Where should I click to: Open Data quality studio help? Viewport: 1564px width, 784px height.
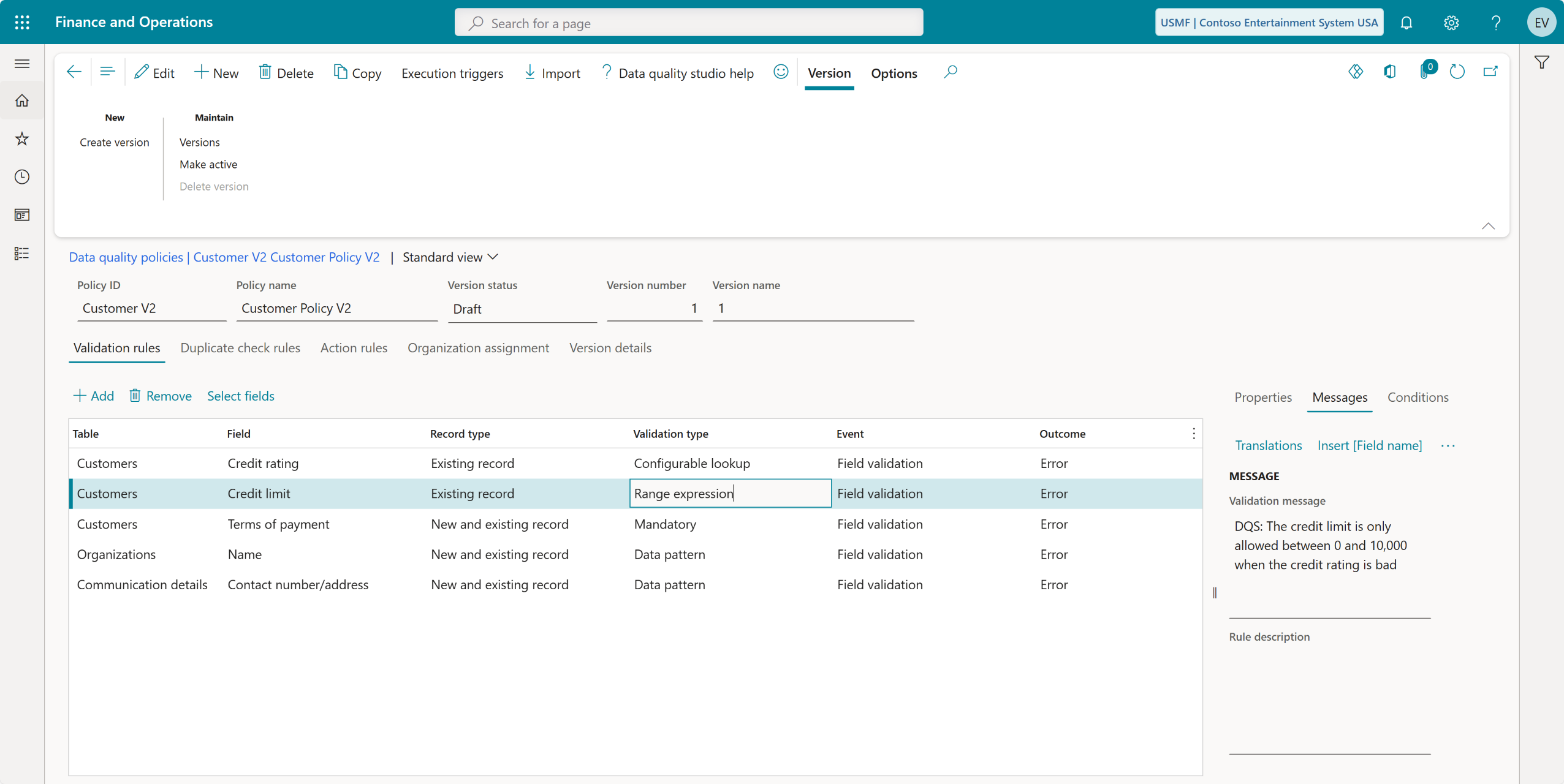(x=677, y=73)
